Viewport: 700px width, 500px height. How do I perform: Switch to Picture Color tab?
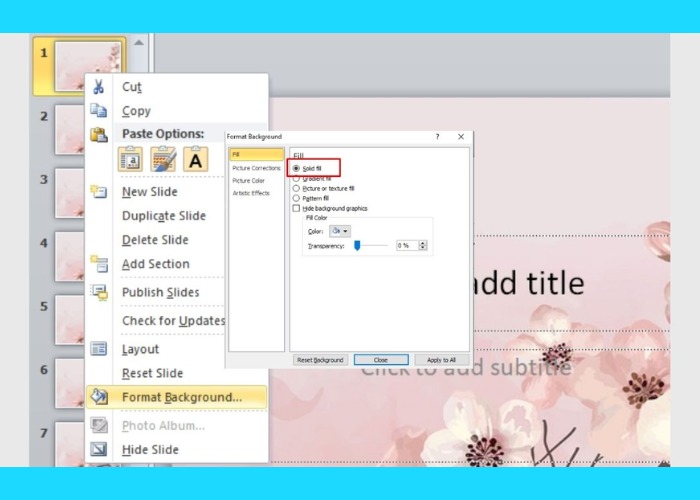[249, 181]
